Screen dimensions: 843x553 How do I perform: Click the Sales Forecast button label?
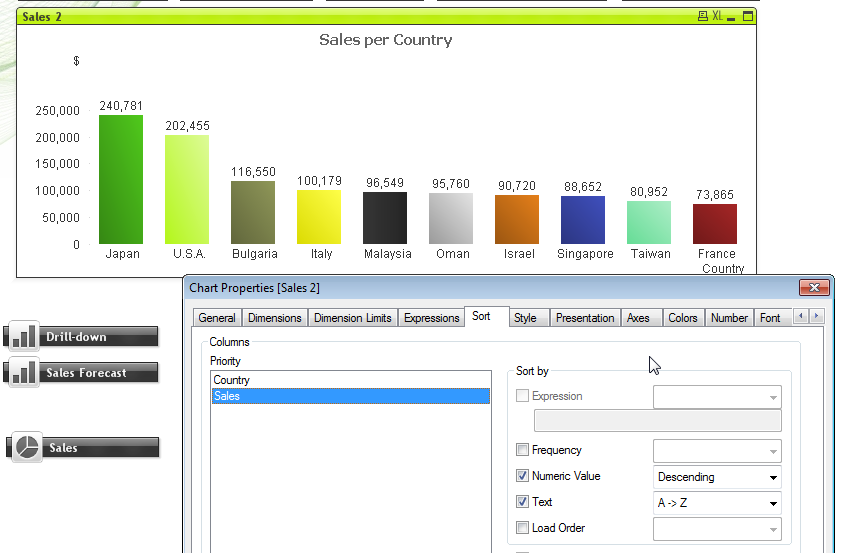86,373
